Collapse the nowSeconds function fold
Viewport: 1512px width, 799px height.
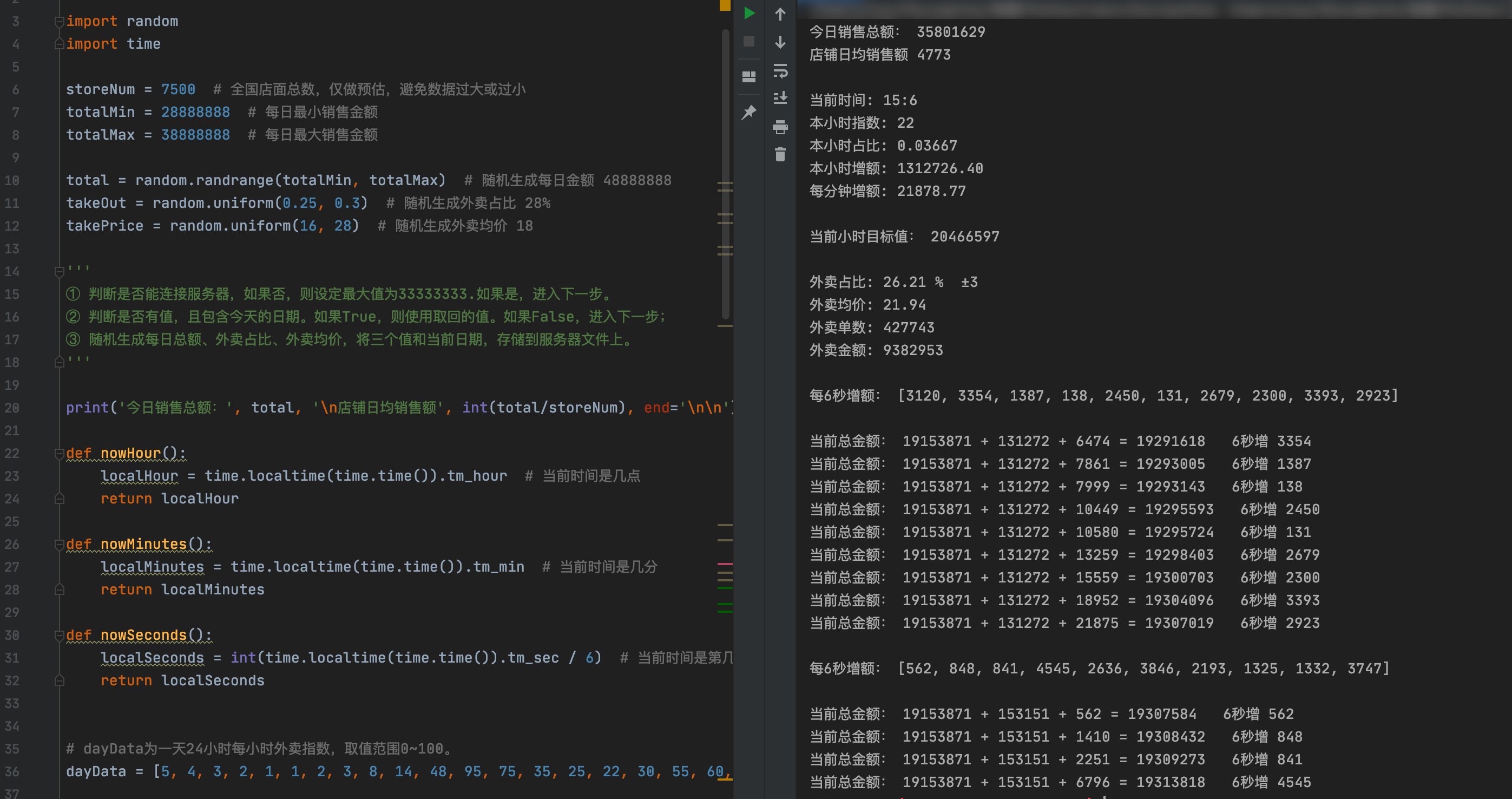60,635
